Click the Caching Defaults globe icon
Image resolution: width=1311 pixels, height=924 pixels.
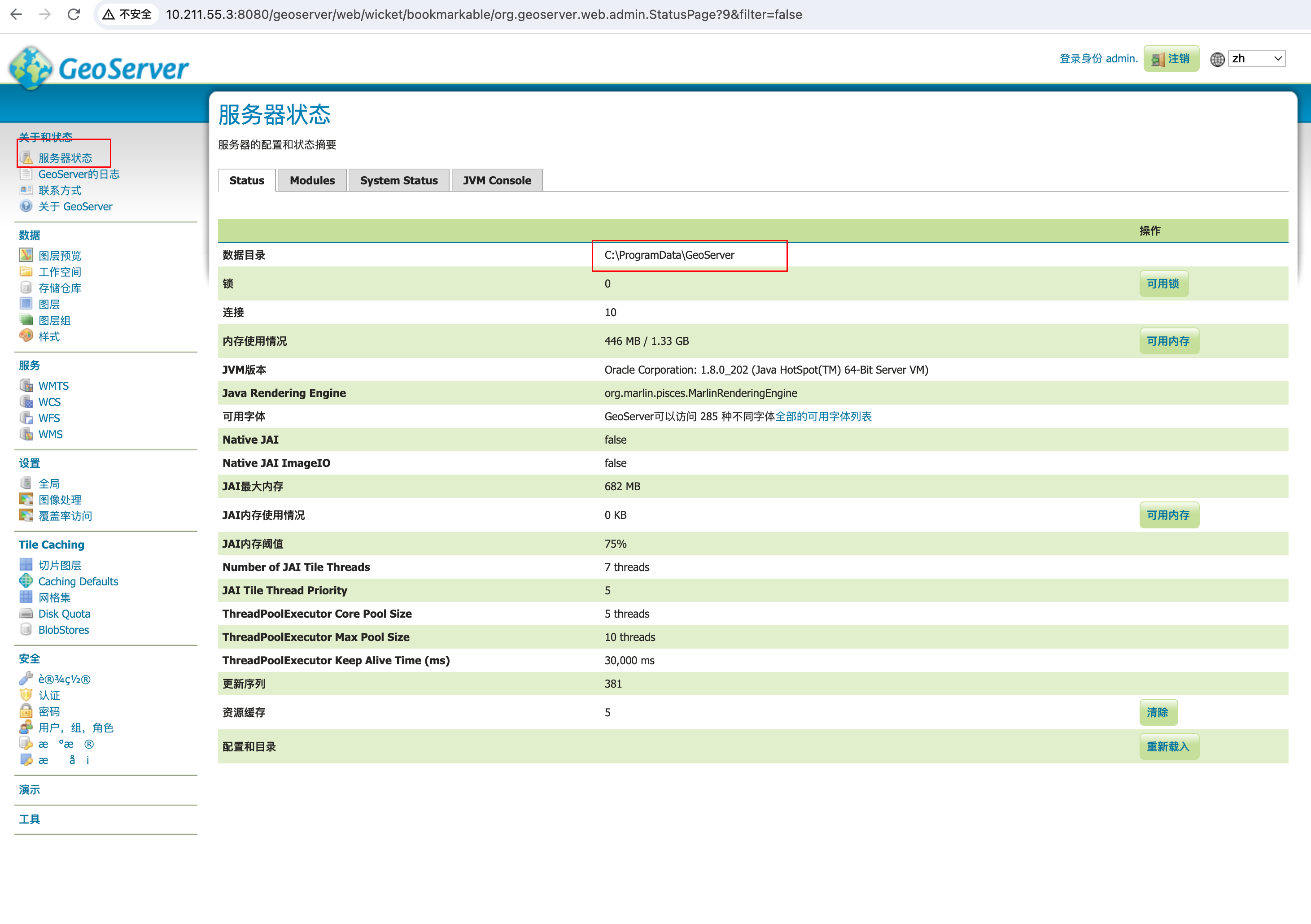(x=26, y=581)
